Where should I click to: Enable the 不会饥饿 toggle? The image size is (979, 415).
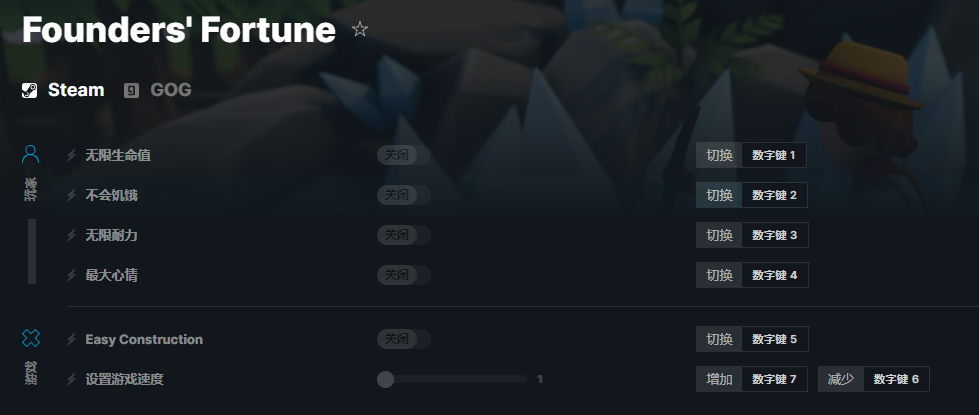point(404,195)
